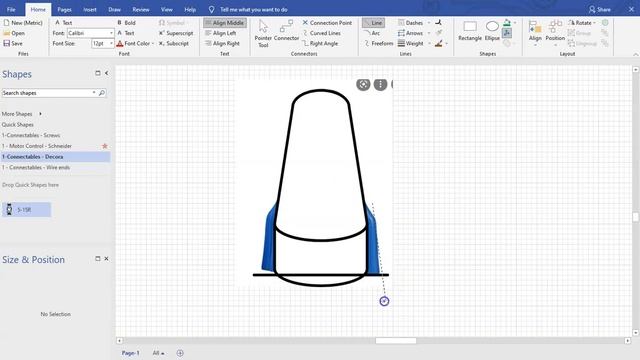
Task: Close the Size & Position panel
Action: (107, 259)
